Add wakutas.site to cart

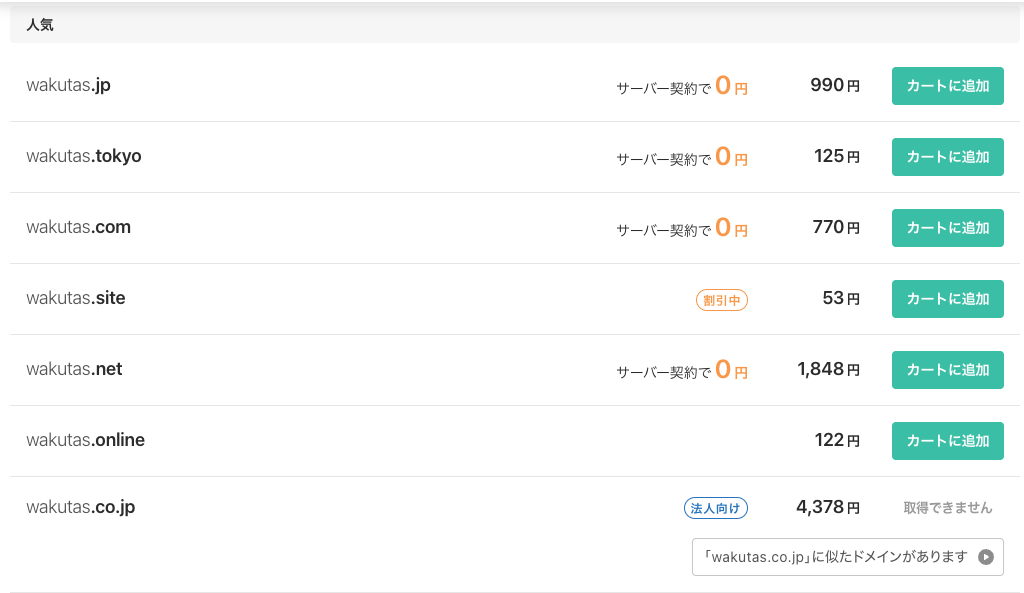947,299
